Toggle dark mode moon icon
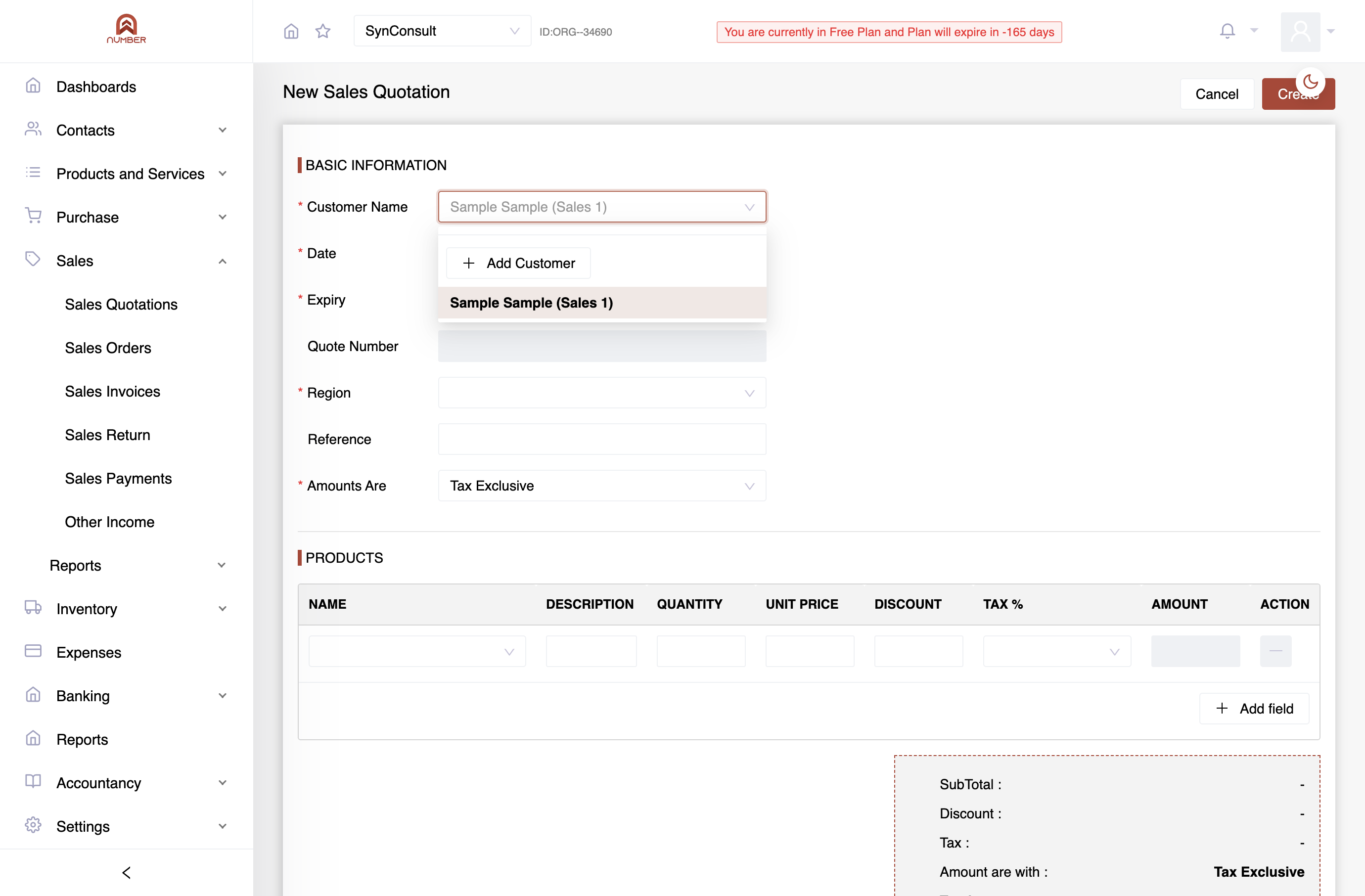Screen dimensions: 1365x896 1311,82
